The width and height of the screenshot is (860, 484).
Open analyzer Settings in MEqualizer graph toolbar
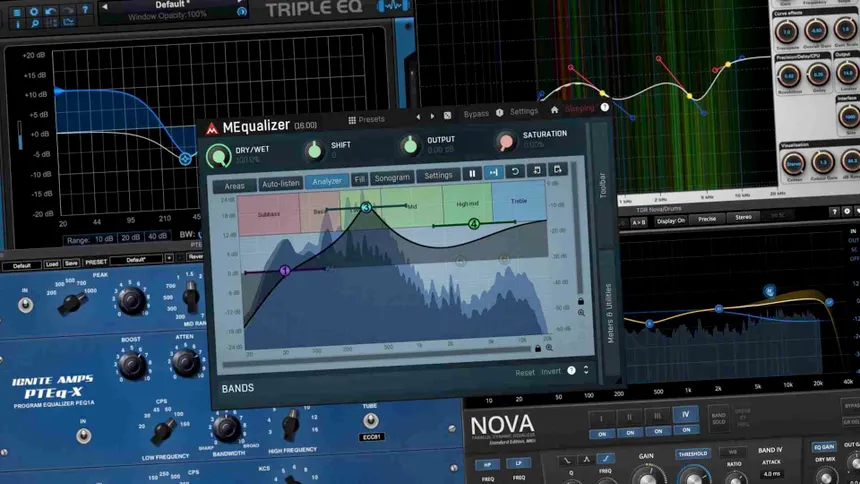(438, 176)
